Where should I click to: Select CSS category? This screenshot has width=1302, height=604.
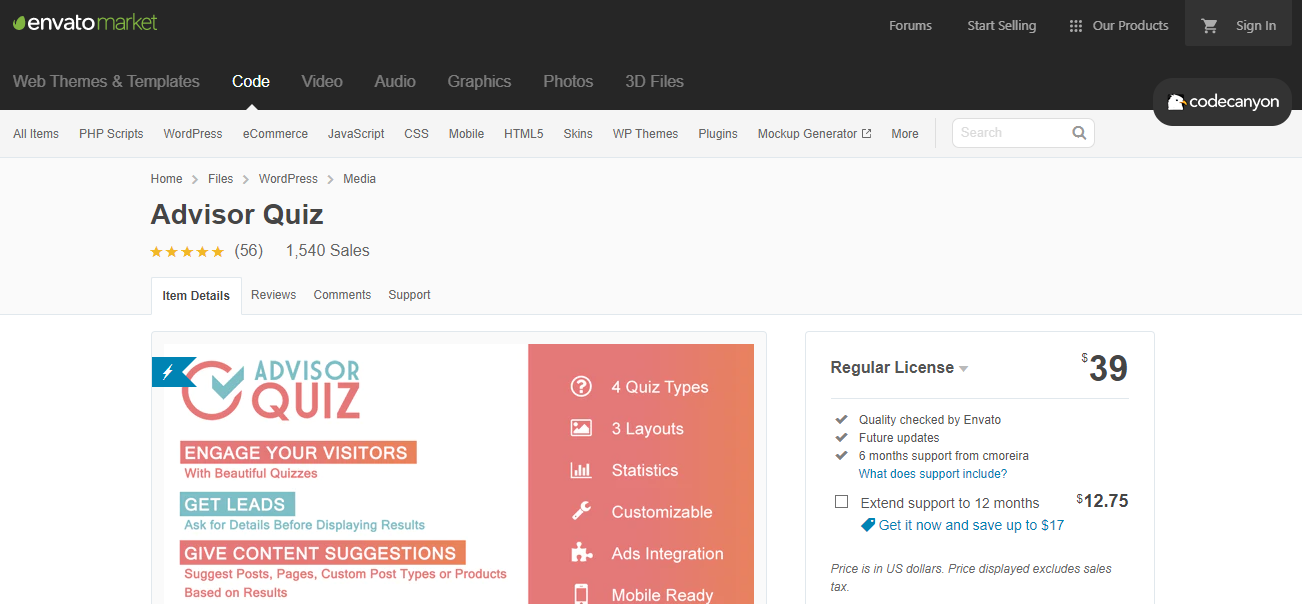[x=416, y=134]
